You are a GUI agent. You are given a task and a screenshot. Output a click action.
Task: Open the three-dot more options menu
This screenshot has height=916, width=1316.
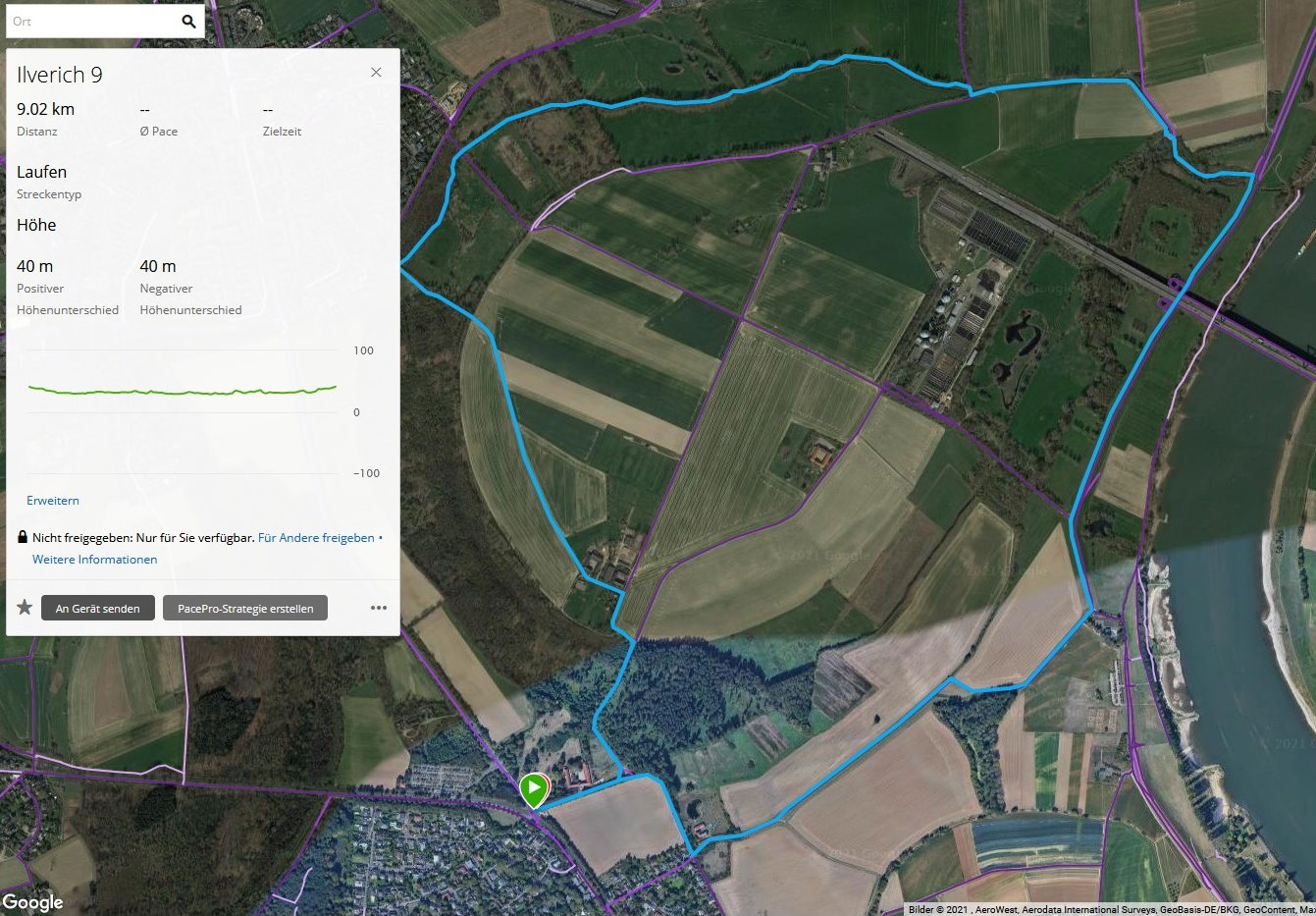click(x=379, y=608)
